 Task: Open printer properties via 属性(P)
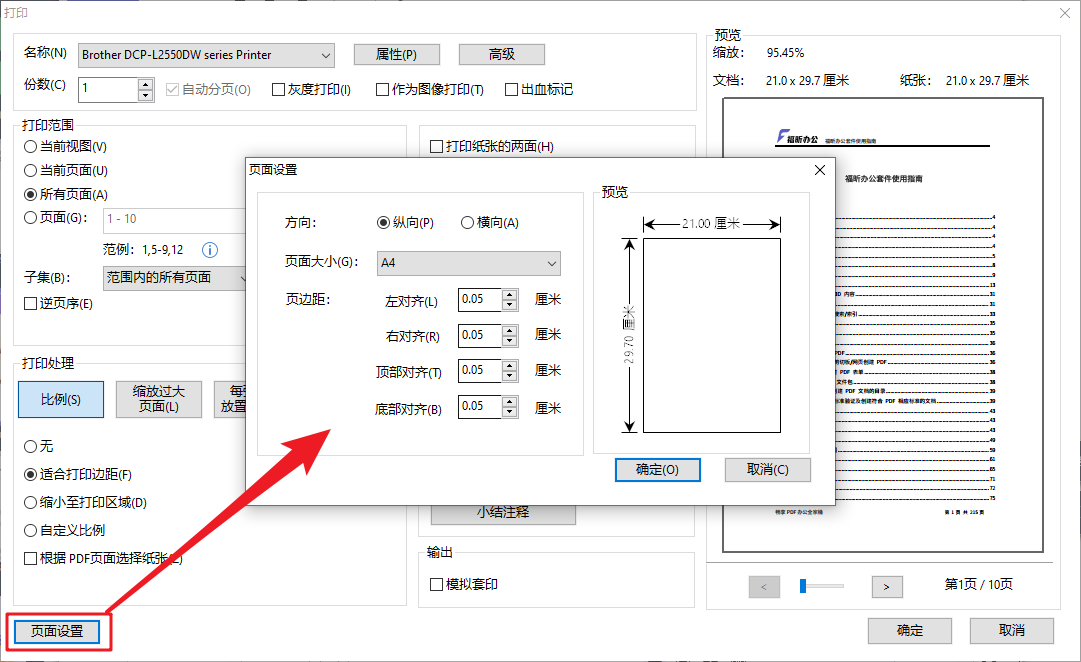396,54
